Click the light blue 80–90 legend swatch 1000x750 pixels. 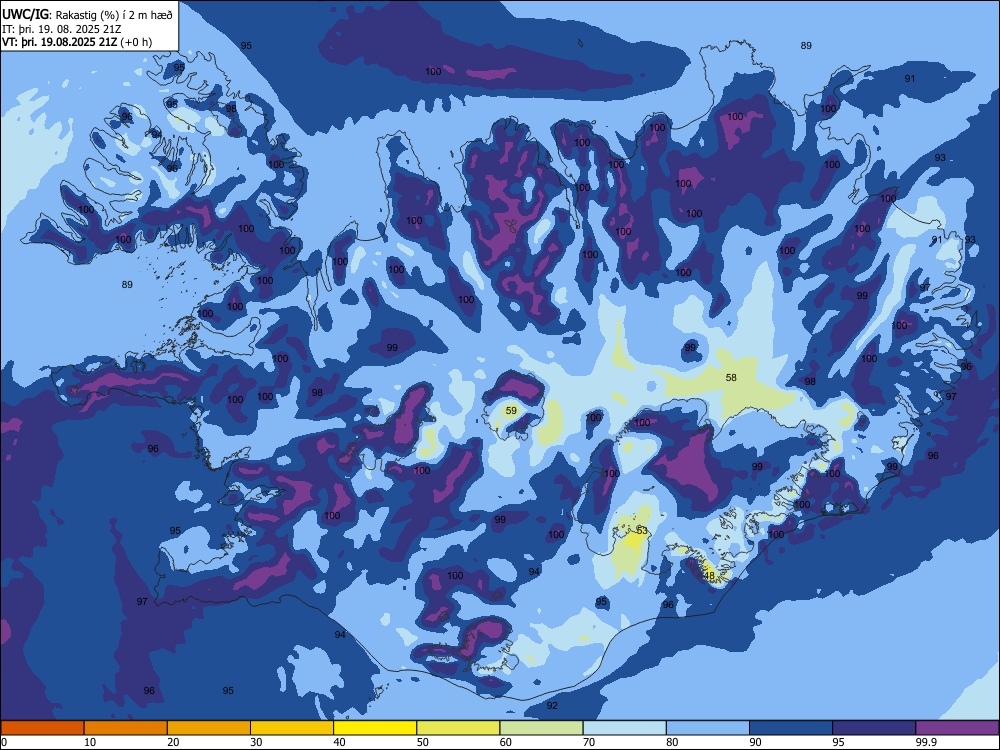pos(708,728)
